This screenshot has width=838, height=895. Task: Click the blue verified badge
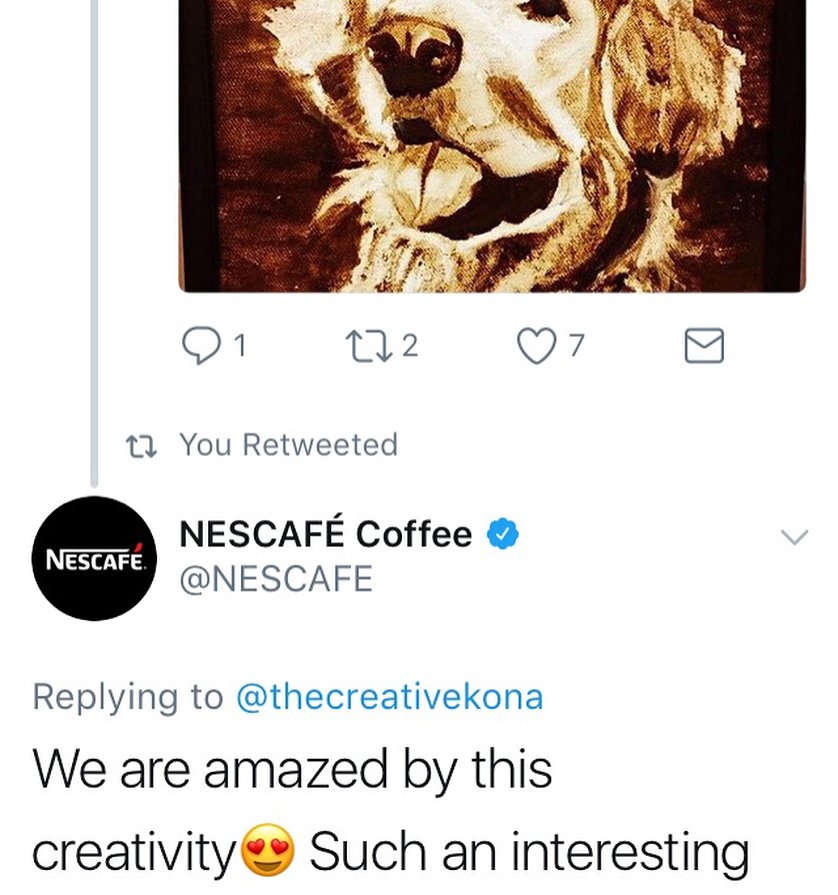coord(502,535)
